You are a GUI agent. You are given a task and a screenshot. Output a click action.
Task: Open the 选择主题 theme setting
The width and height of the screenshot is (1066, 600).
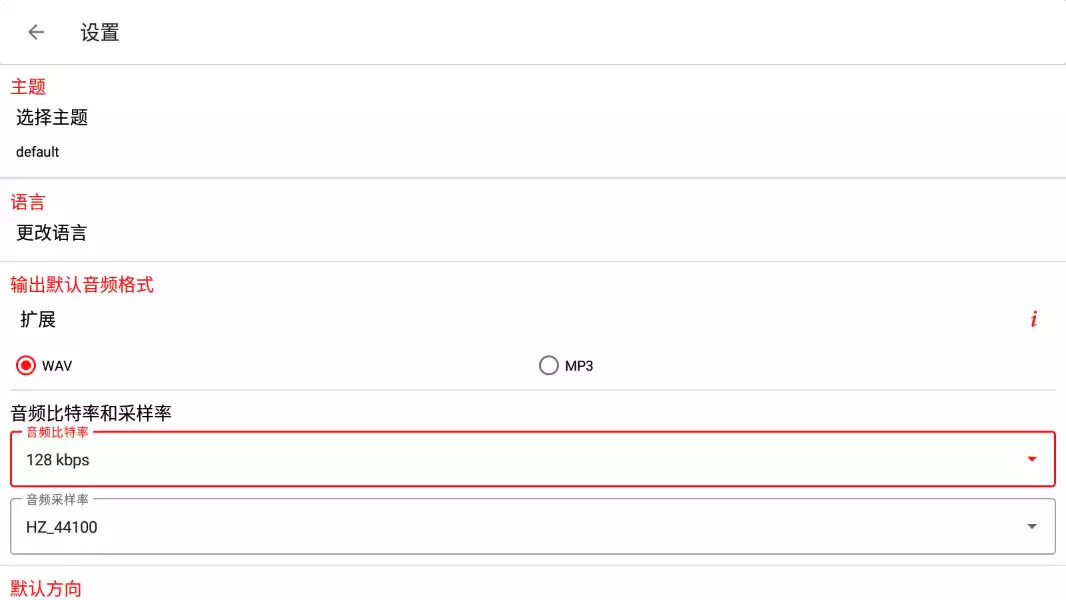pyautogui.click(x=52, y=118)
